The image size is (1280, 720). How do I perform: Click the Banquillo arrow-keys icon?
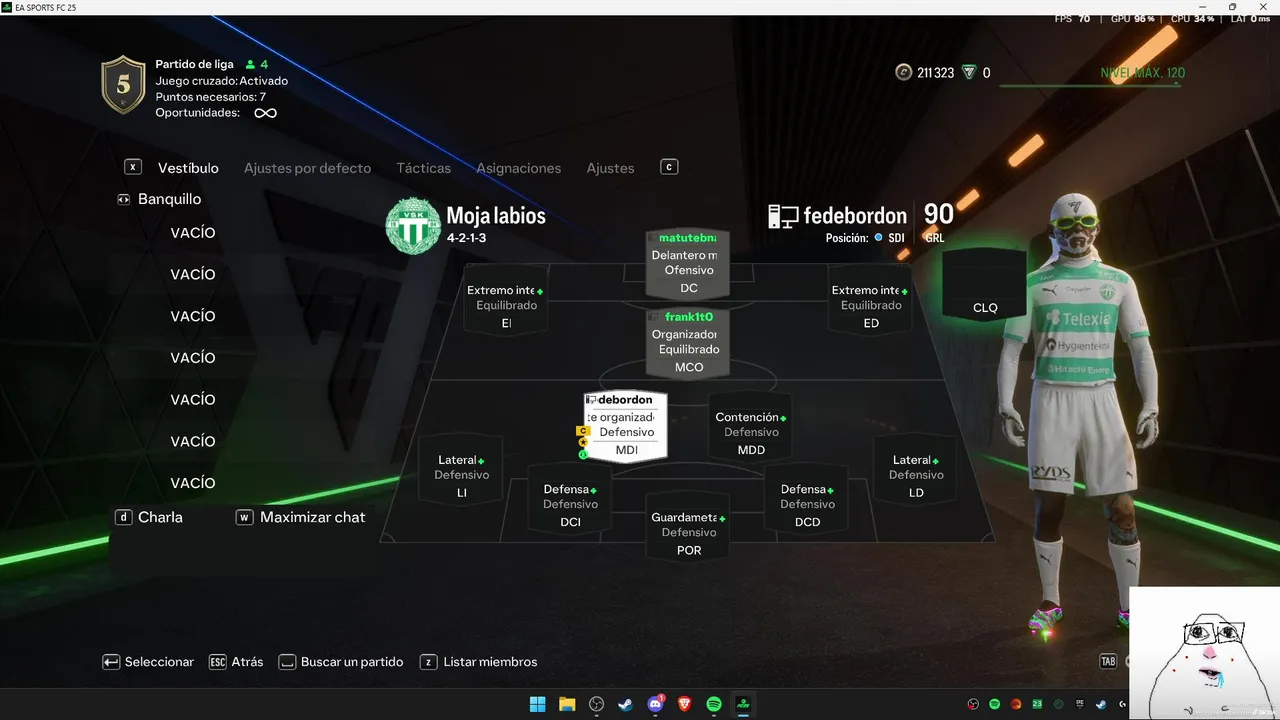(124, 199)
